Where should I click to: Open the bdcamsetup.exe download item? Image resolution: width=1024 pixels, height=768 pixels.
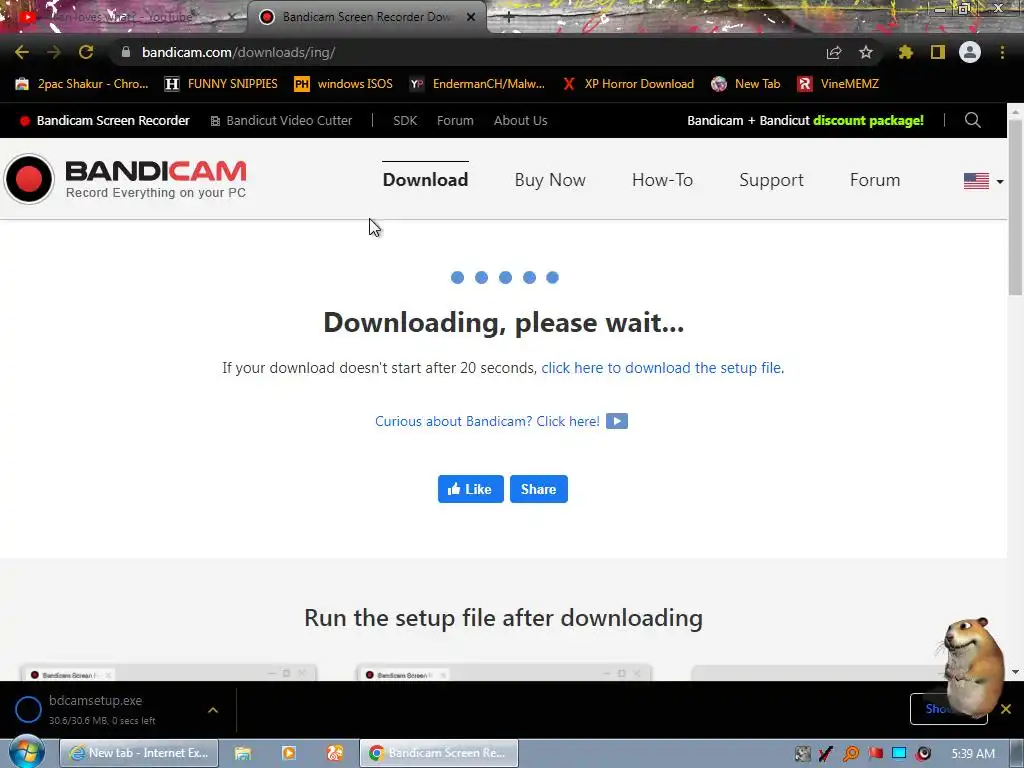[104, 710]
